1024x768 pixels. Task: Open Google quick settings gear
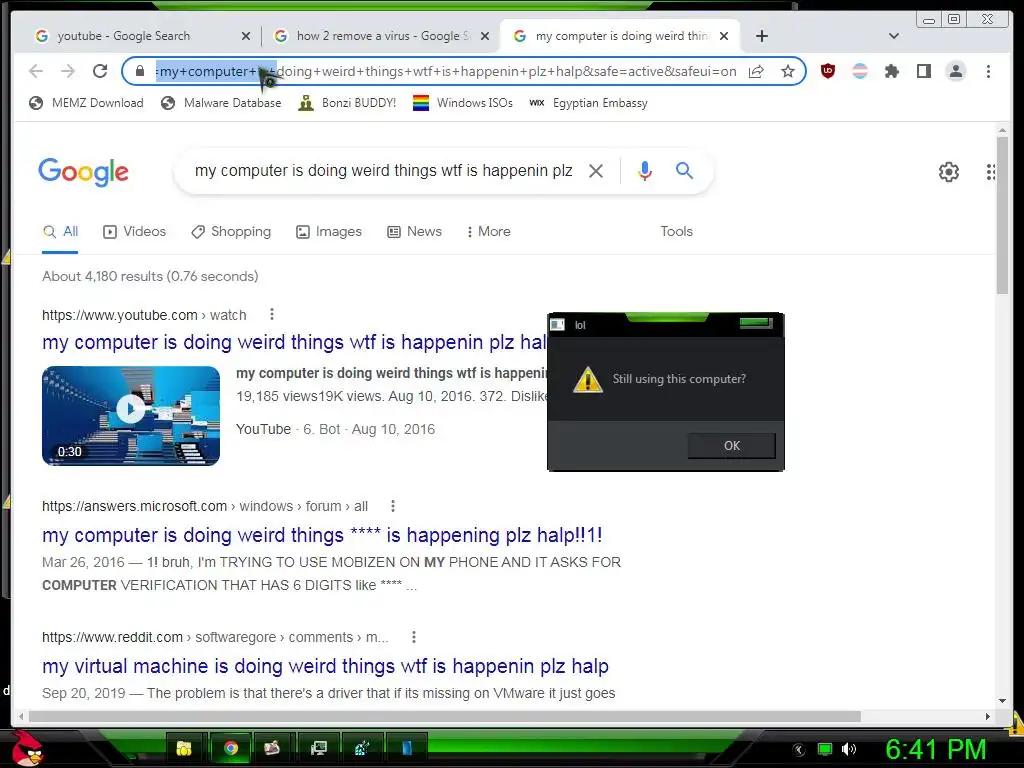click(949, 172)
